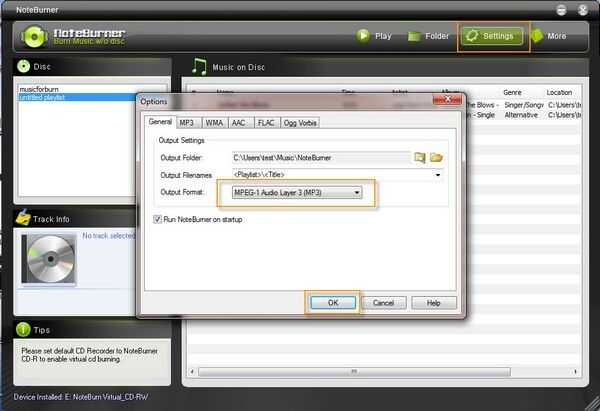Image resolution: width=600 pixels, height=411 pixels.
Task: Click OK in Options dialog
Action: click(x=333, y=303)
